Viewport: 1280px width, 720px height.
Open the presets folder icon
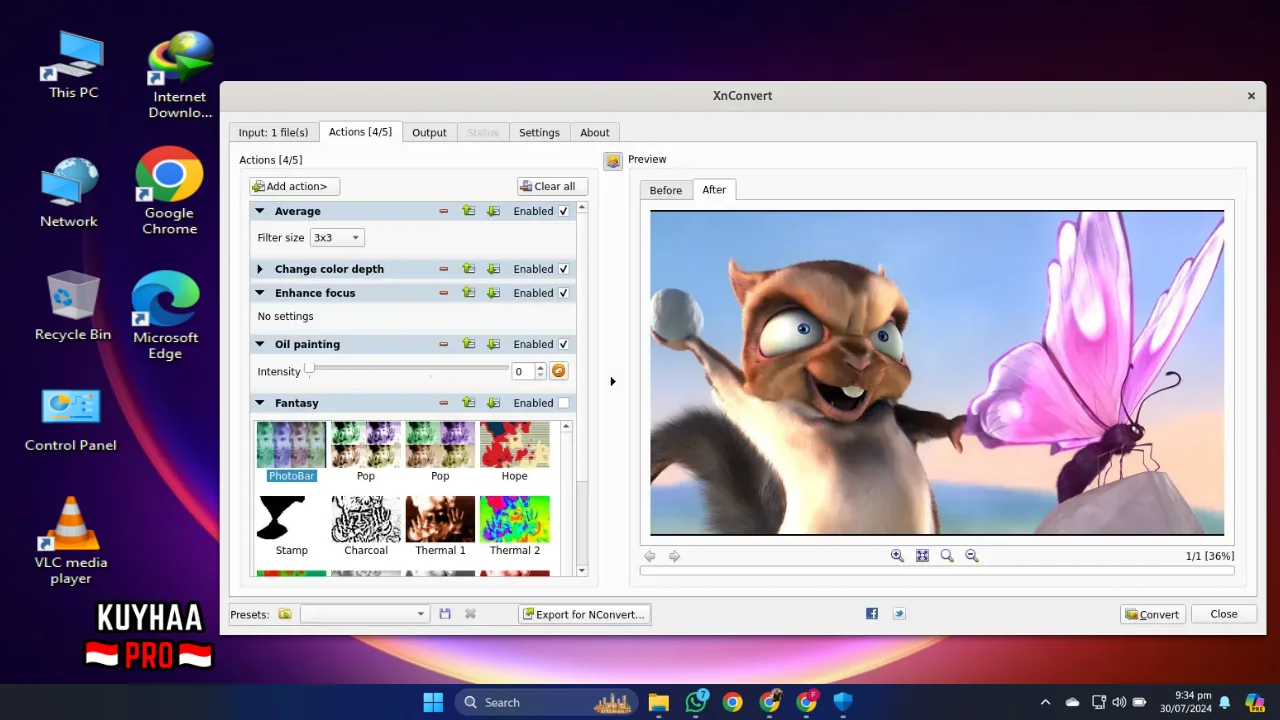[x=285, y=614]
